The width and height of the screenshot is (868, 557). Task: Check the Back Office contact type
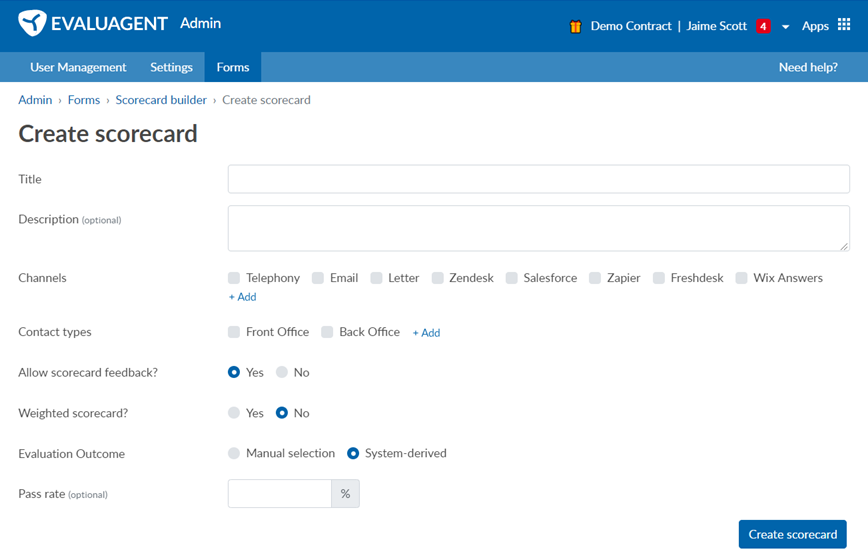click(x=327, y=332)
